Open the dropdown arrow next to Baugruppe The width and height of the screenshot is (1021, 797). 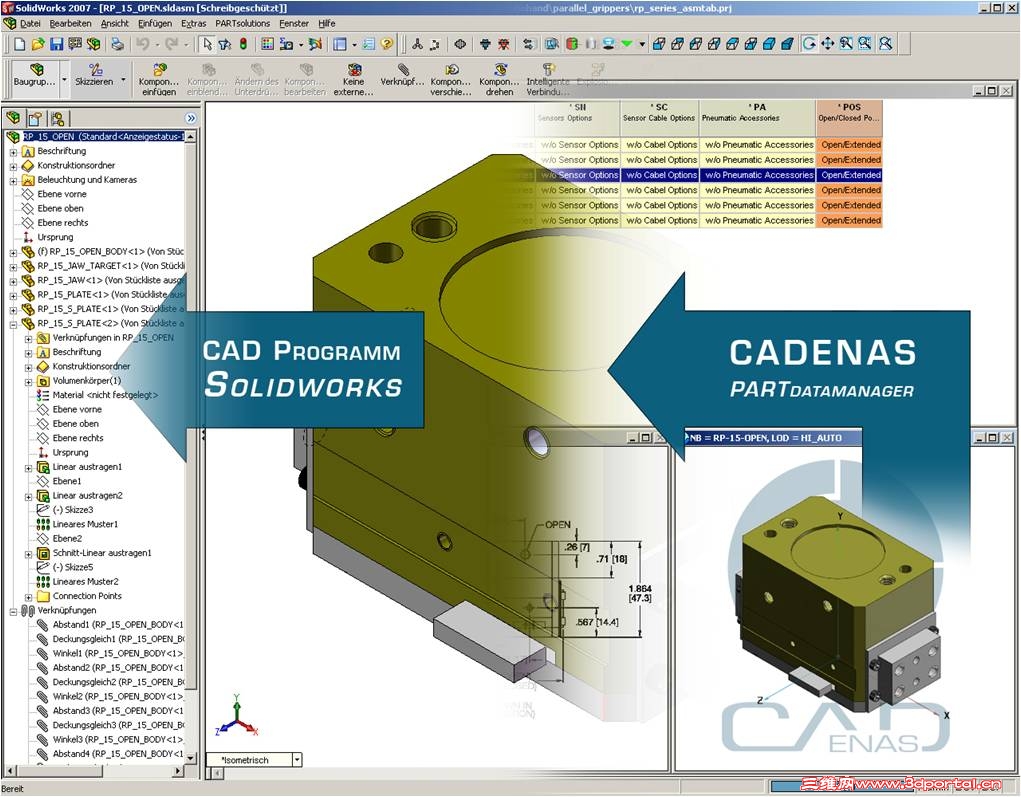tap(64, 80)
